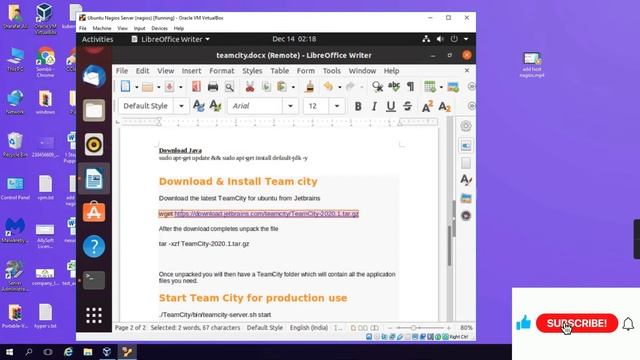Viewport: 640px width, 360px height.
Task: Adjust the zoom slider handle in status bar
Action: (x=413, y=328)
